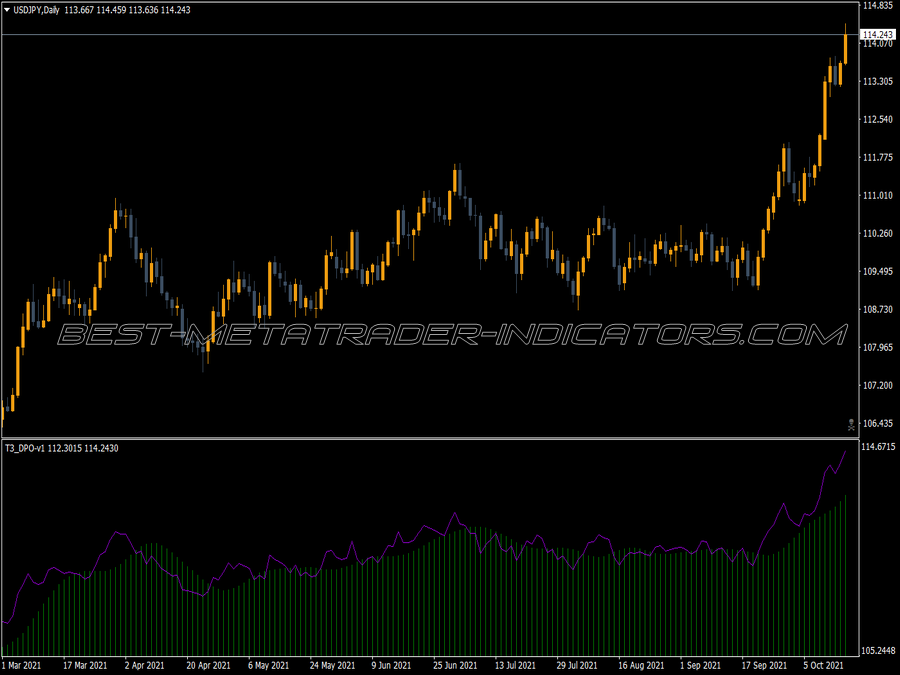
Task: Click the USDJPY,Daily symbol title text
Action: 36,10
